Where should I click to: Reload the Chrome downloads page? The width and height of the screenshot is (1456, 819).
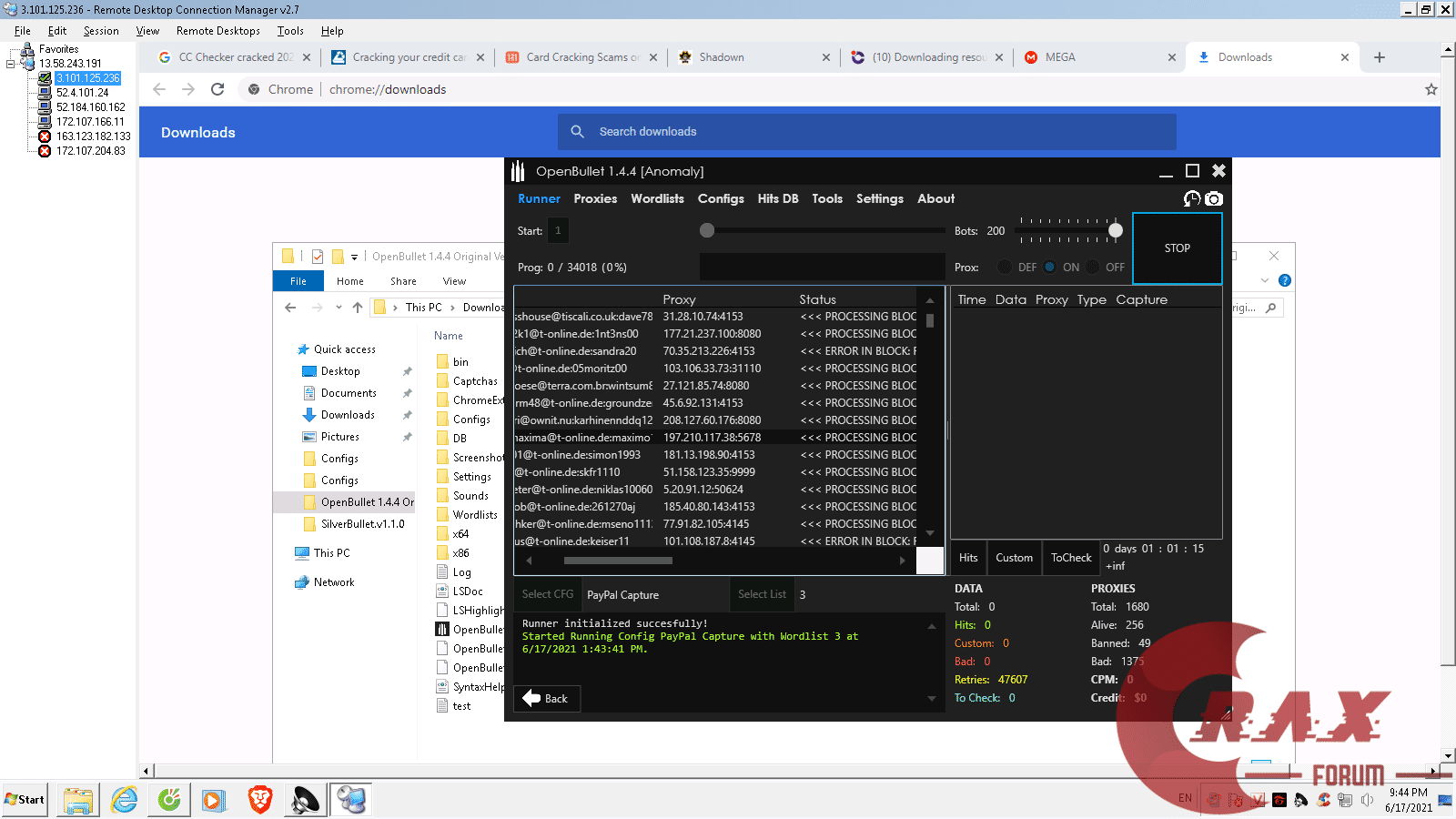217,89
